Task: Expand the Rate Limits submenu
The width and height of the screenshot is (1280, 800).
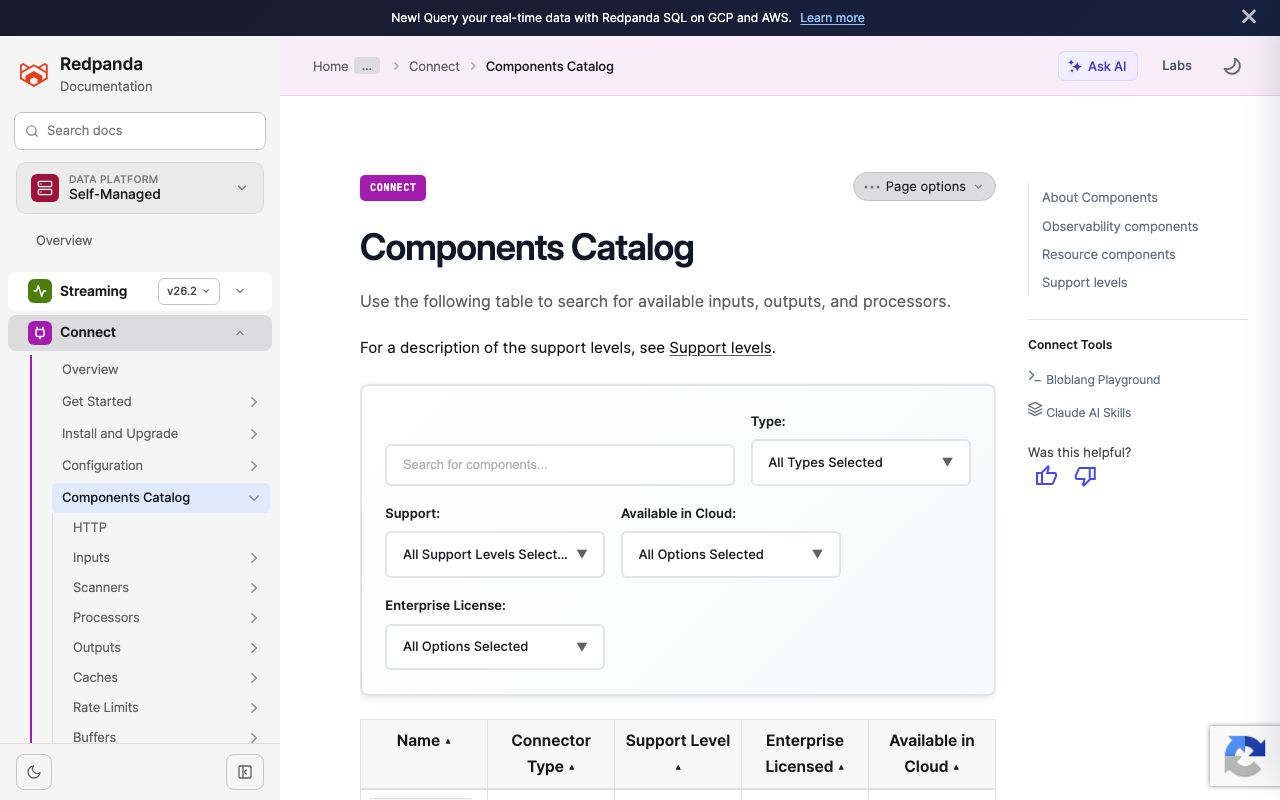Action: click(254, 708)
